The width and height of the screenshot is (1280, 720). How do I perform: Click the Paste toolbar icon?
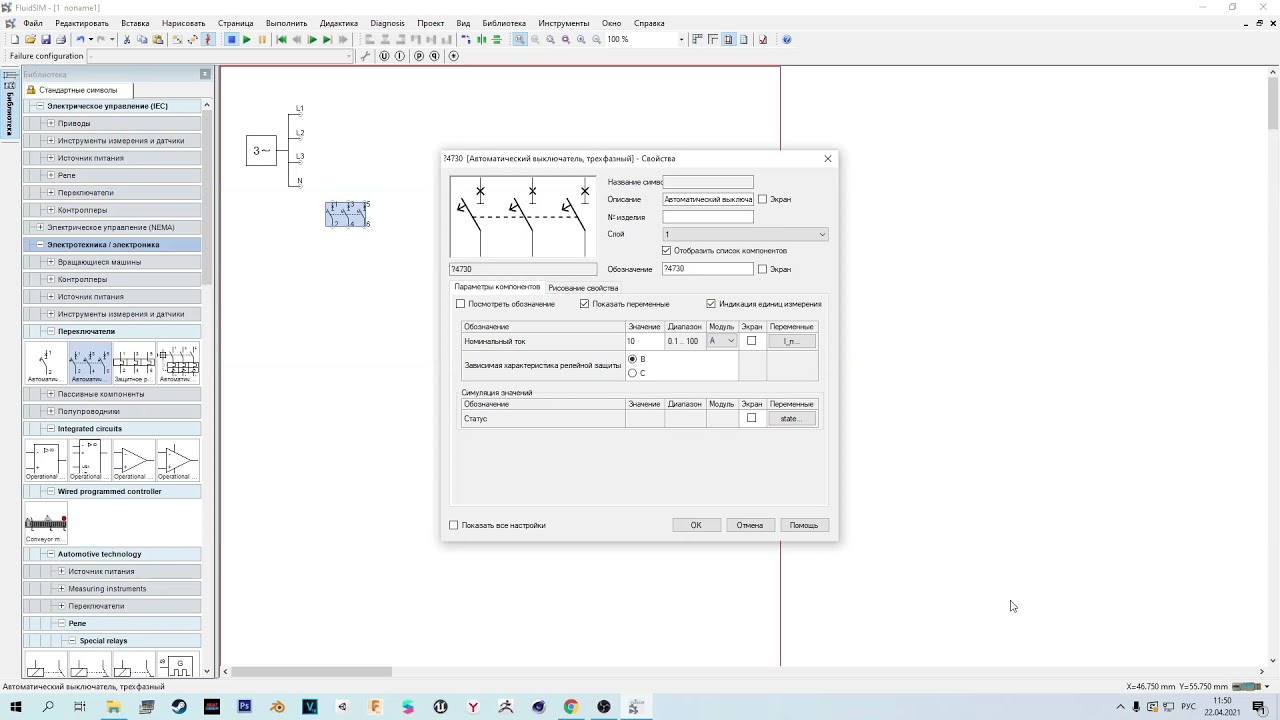(158, 40)
